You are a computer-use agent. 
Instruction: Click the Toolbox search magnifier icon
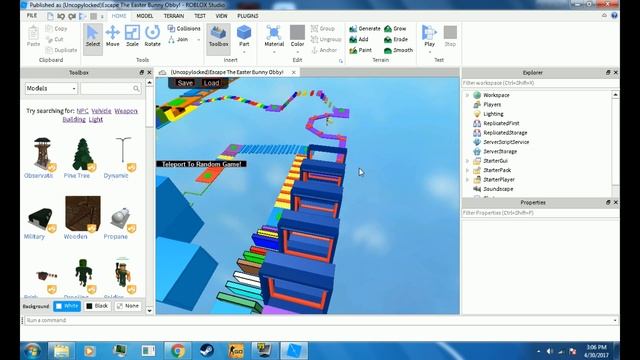[136, 89]
